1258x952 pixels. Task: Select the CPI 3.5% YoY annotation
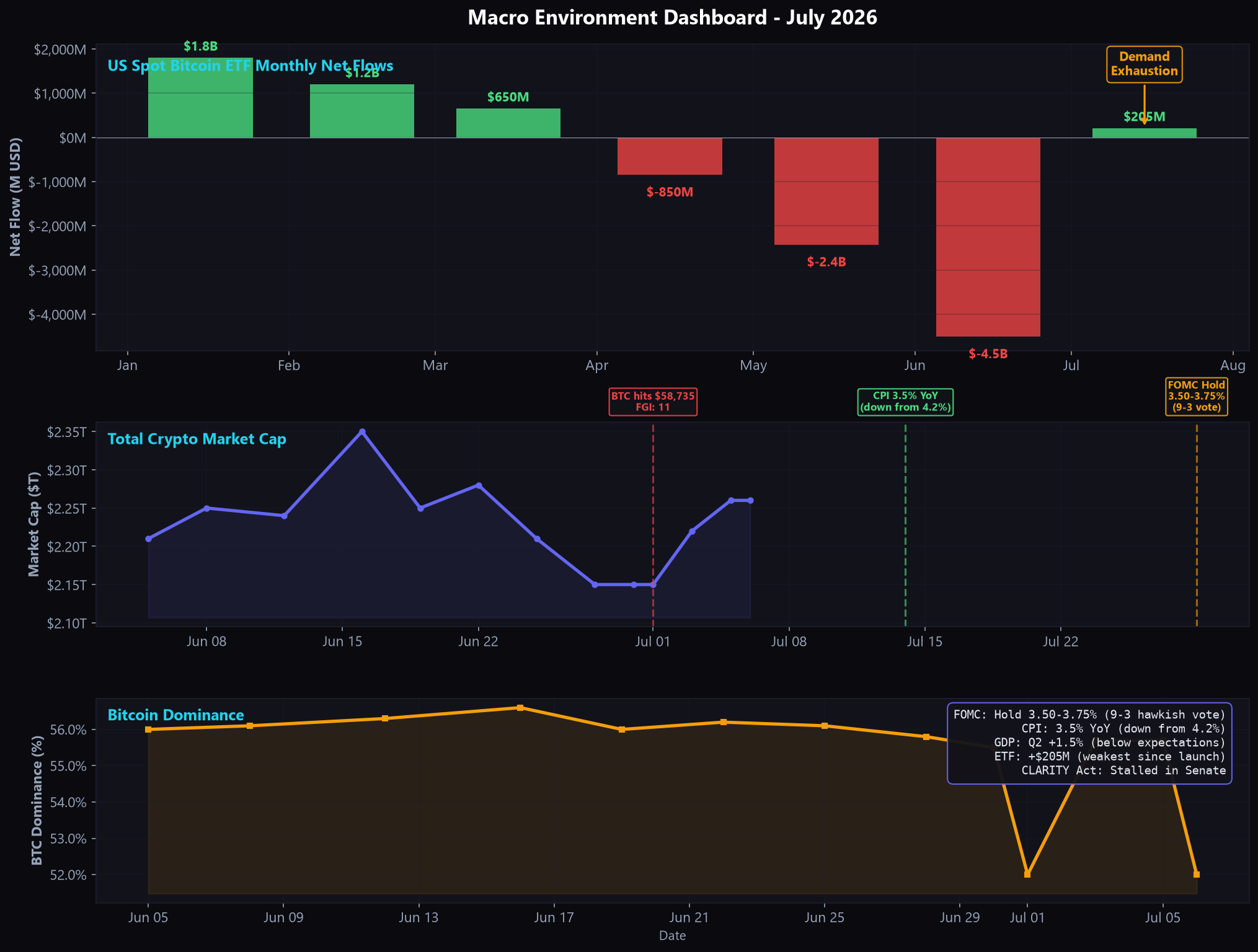[905, 402]
